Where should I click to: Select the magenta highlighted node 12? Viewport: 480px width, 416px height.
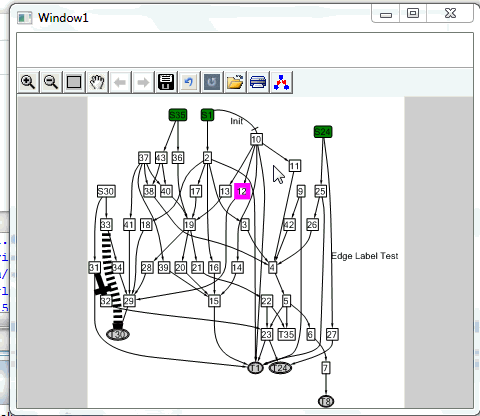click(x=242, y=191)
